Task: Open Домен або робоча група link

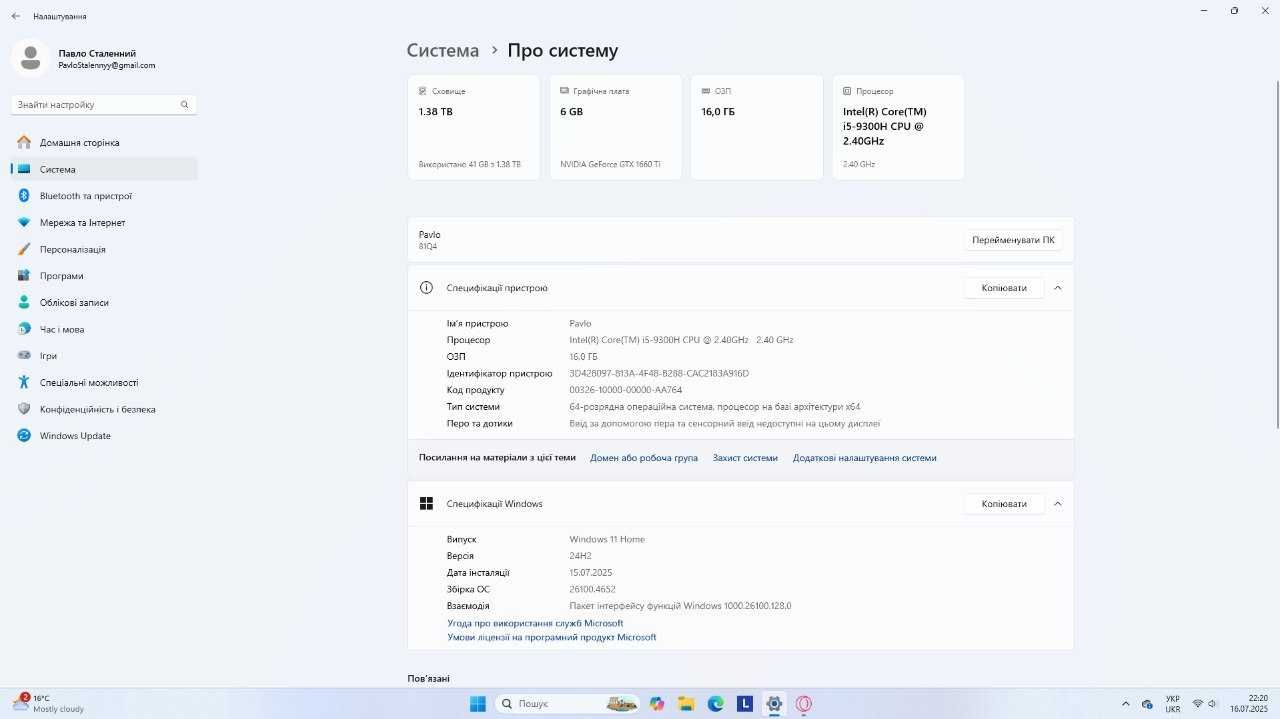Action: [644, 458]
